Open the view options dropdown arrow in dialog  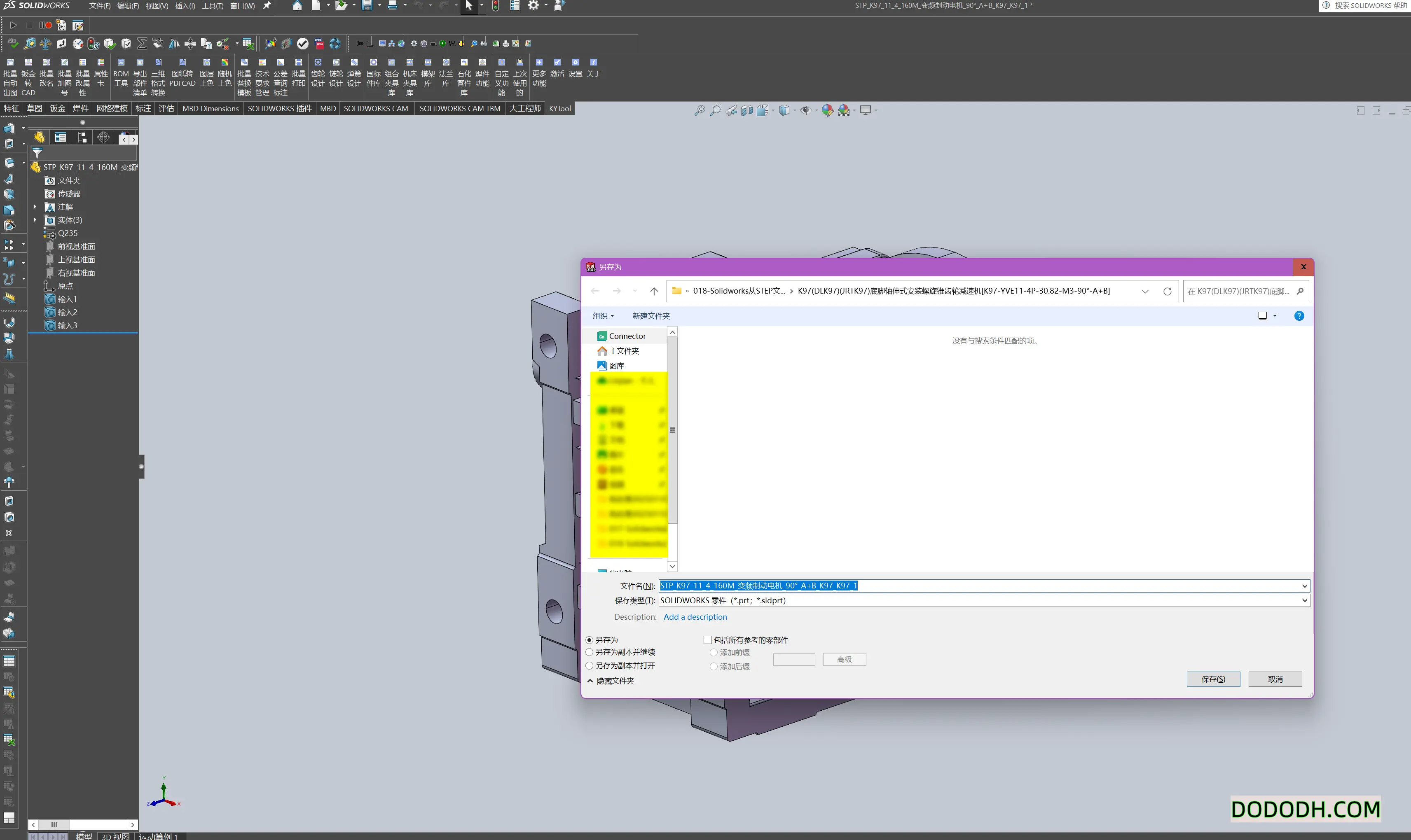(1275, 316)
